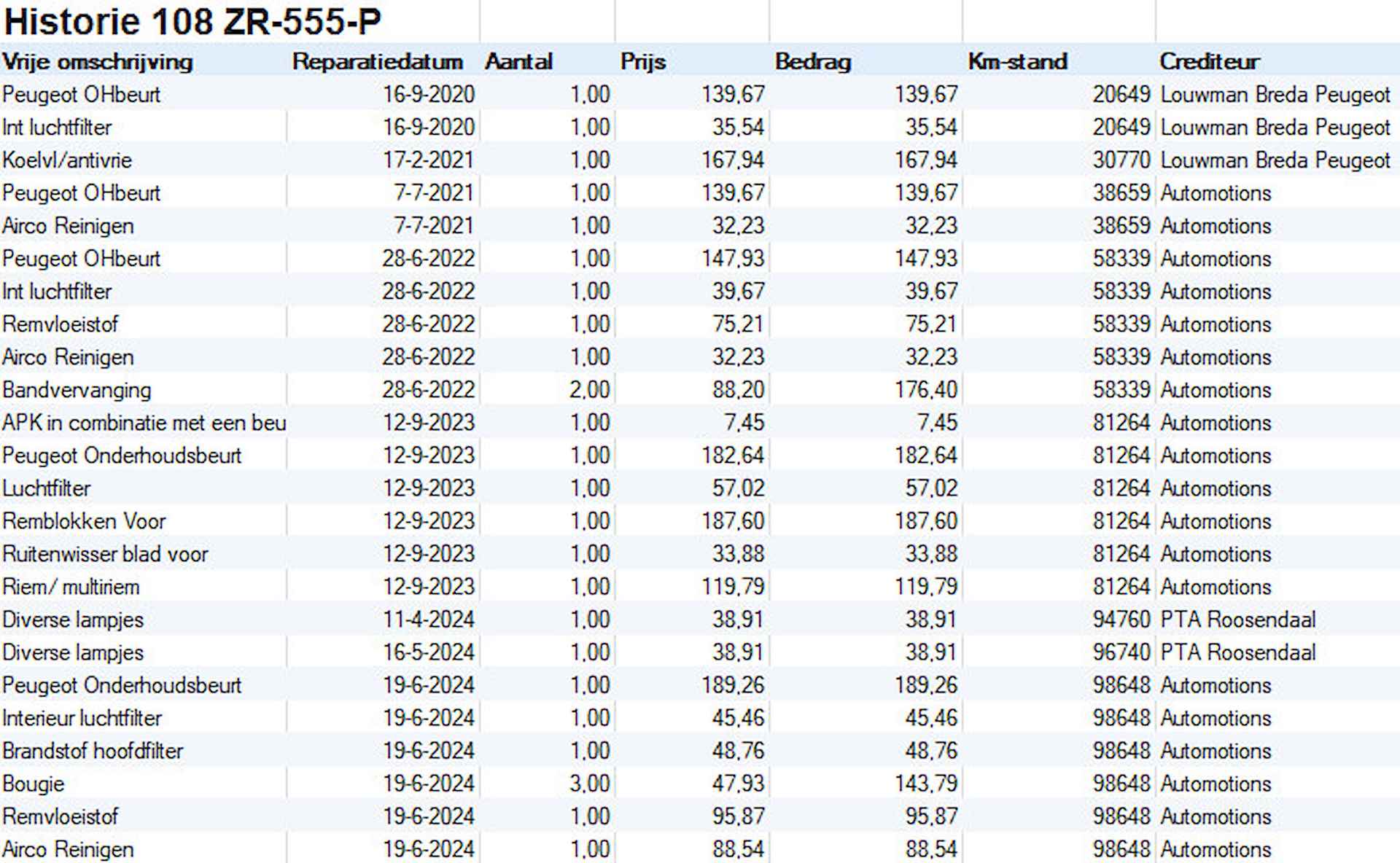The height and width of the screenshot is (863, 1400).
Task: Click the Prijs column header
Action: click(x=643, y=62)
